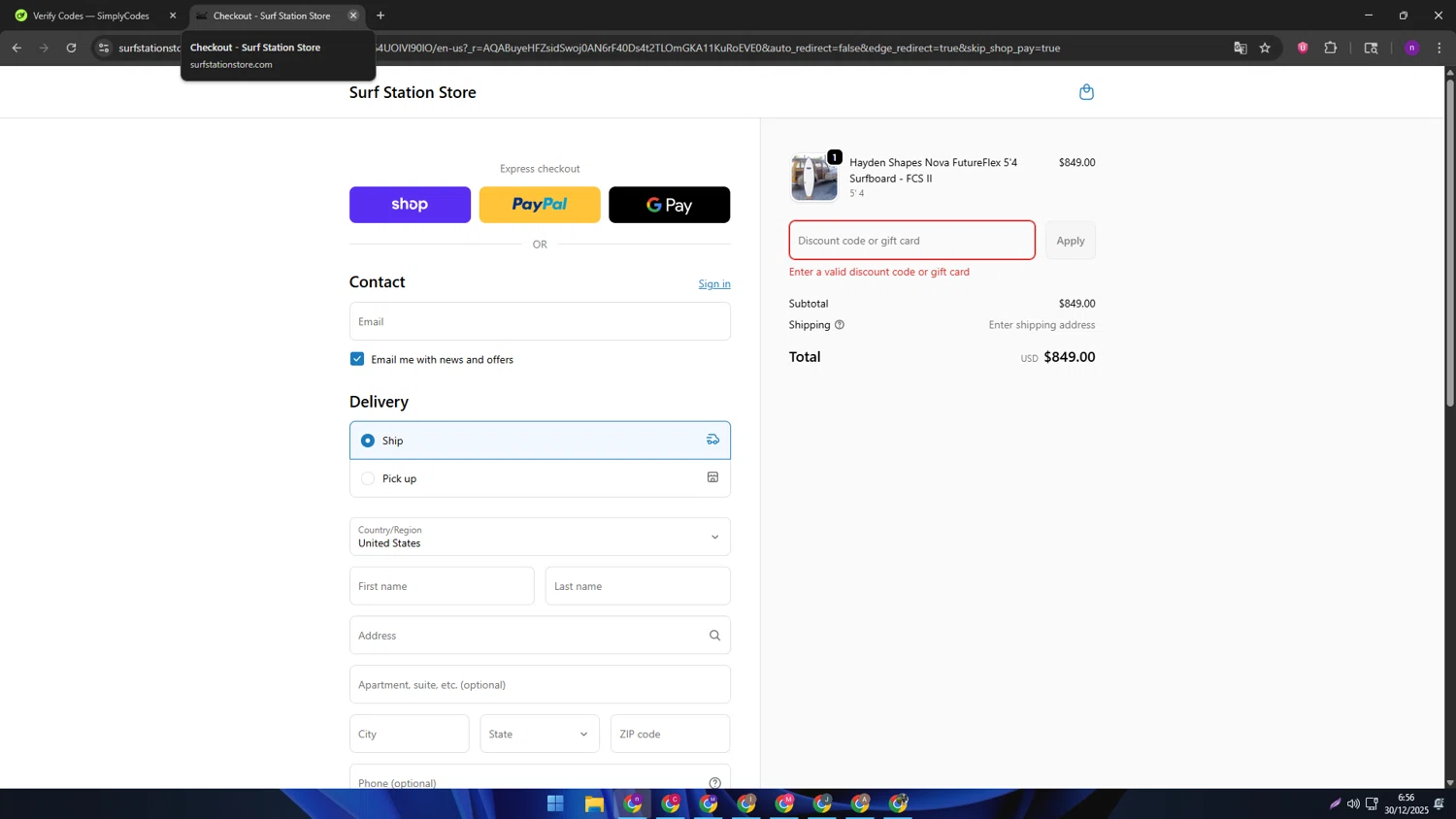
Task: Open the pink shield extension icon
Action: (1303, 48)
